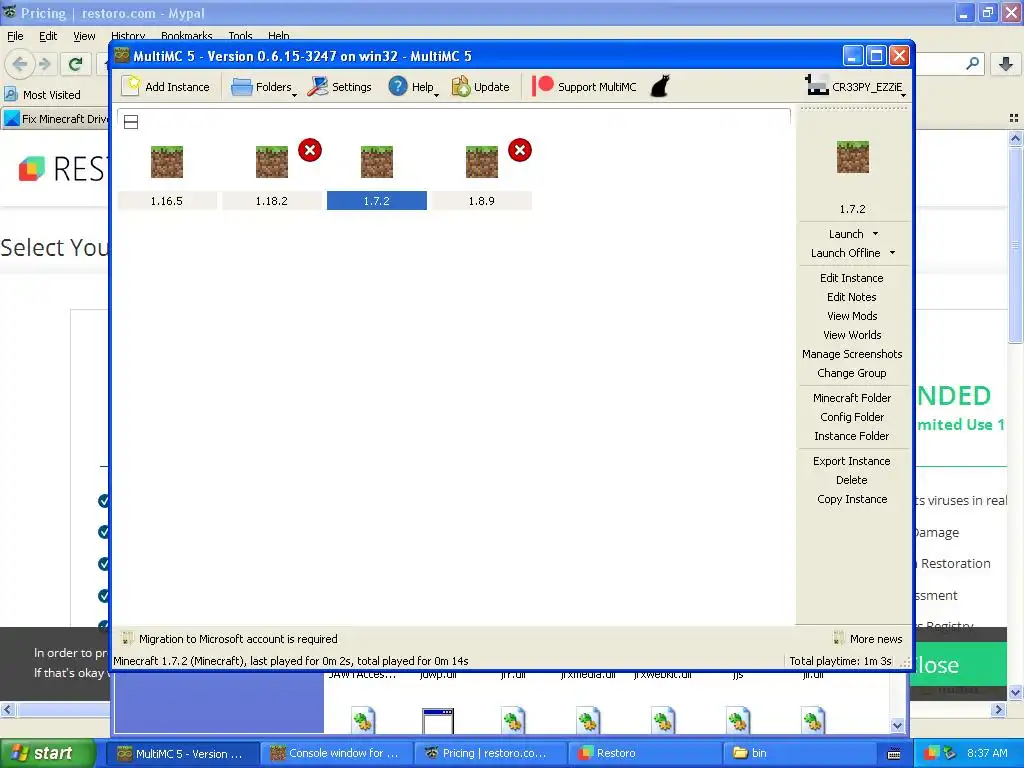Open Manage Screenshots
Image resolution: width=1024 pixels, height=768 pixels.
point(852,353)
